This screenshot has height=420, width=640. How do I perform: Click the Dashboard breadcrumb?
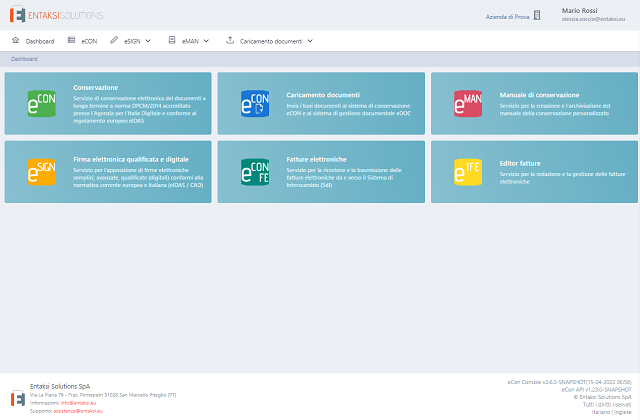(x=24, y=59)
